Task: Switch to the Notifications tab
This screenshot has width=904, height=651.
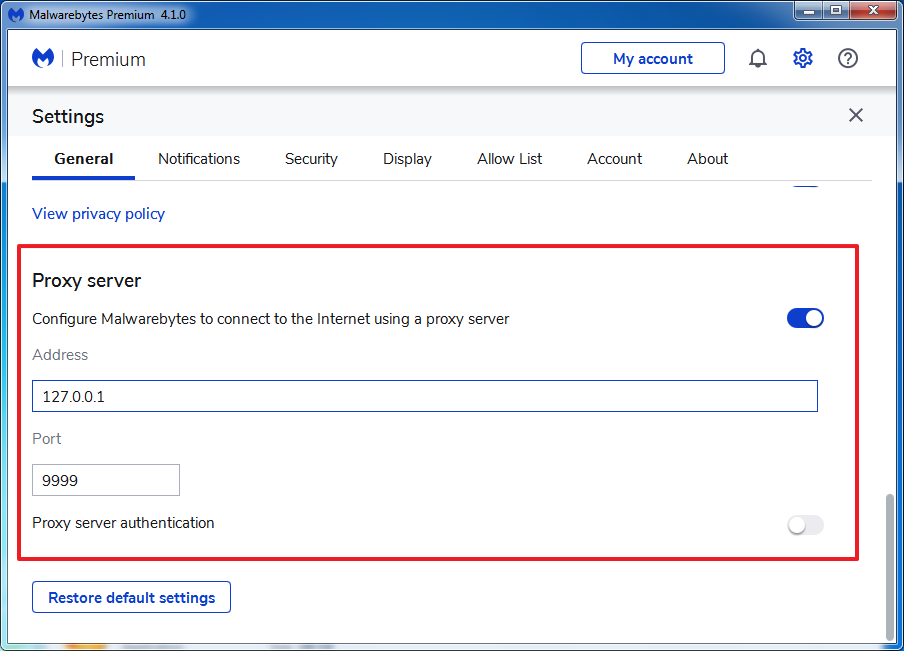Action: point(199,159)
